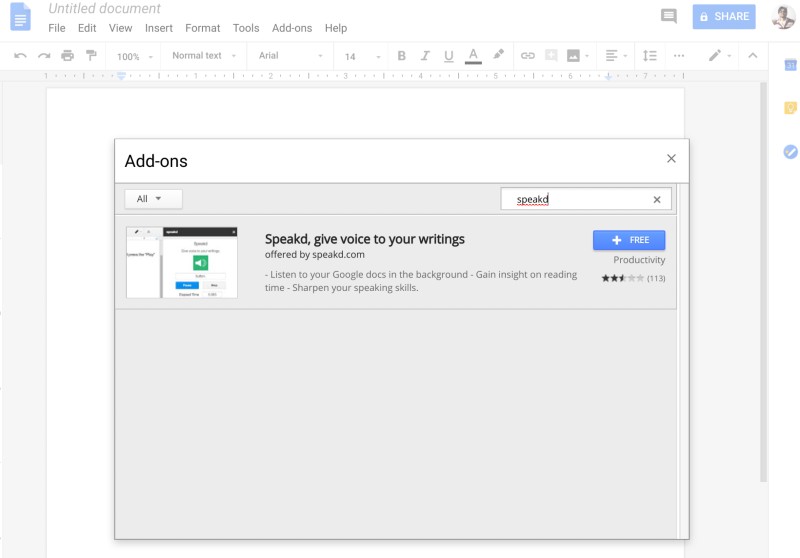Open the Tools menu
Viewport: 800px width, 558px height.
click(x=246, y=28)
